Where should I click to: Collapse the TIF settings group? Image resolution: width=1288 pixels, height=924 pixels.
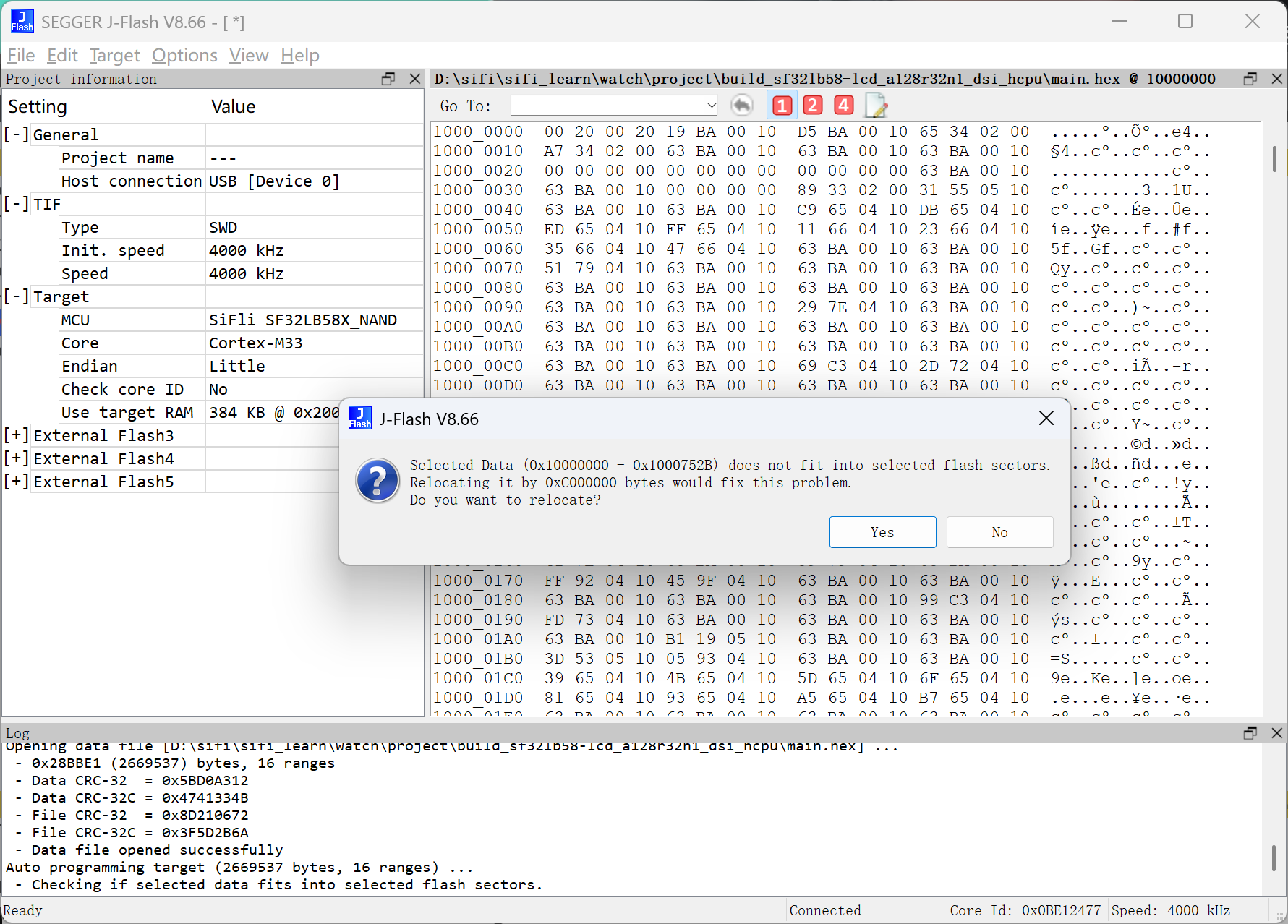16,204
